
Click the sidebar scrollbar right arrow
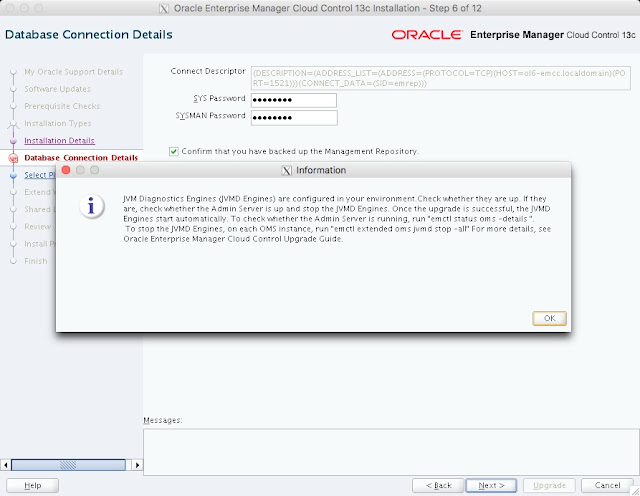click(x=137, y=465)
